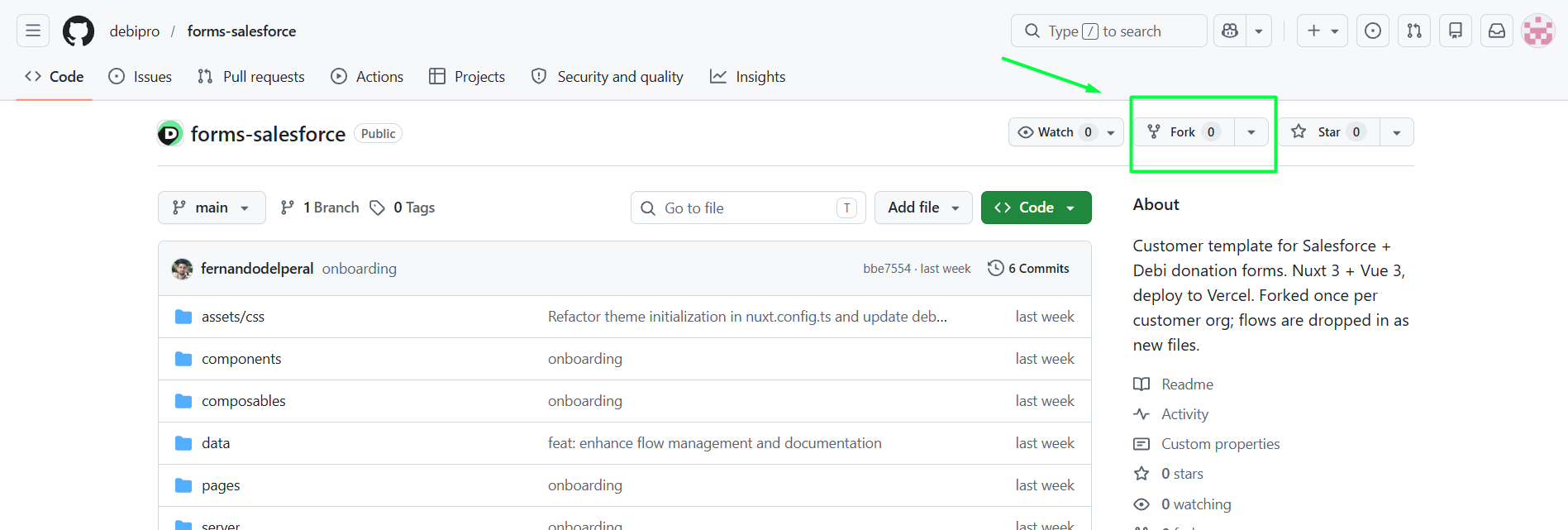Click the folder icon beside components
1568x530 pixels.
[183, 359]
